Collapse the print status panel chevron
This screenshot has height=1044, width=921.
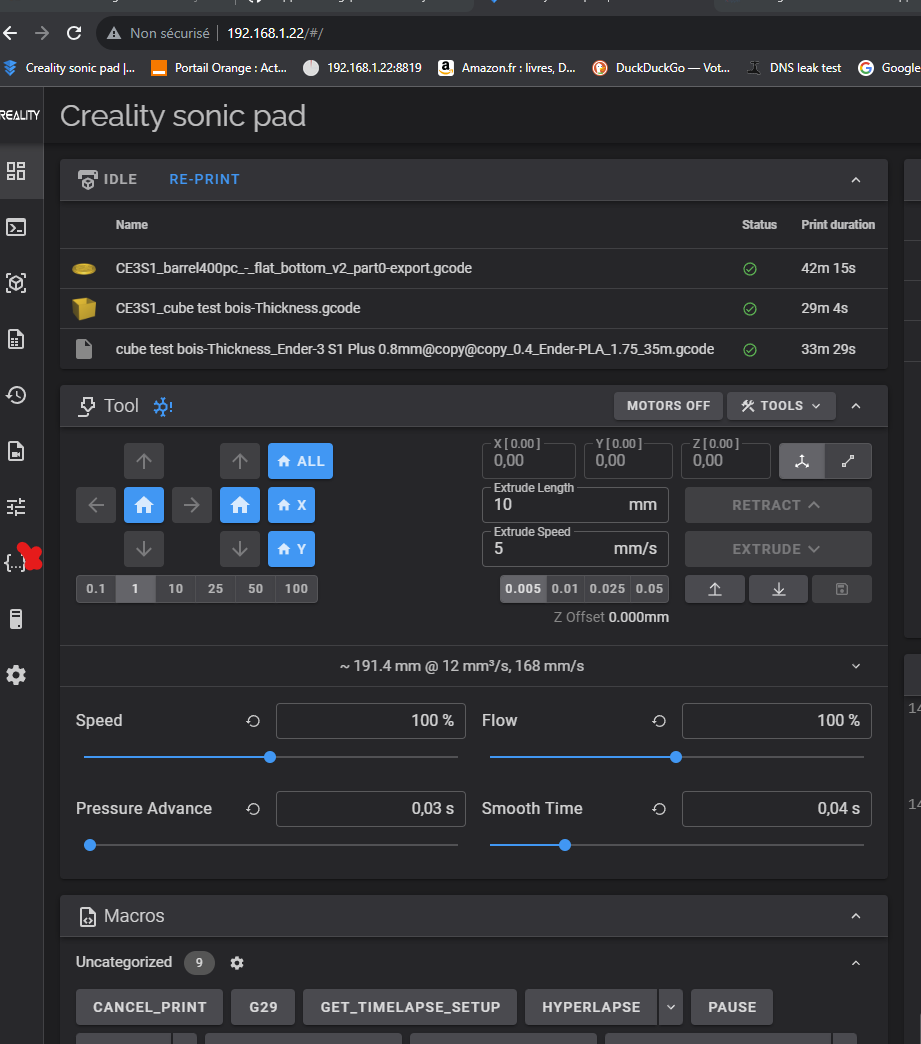point(856,180)
